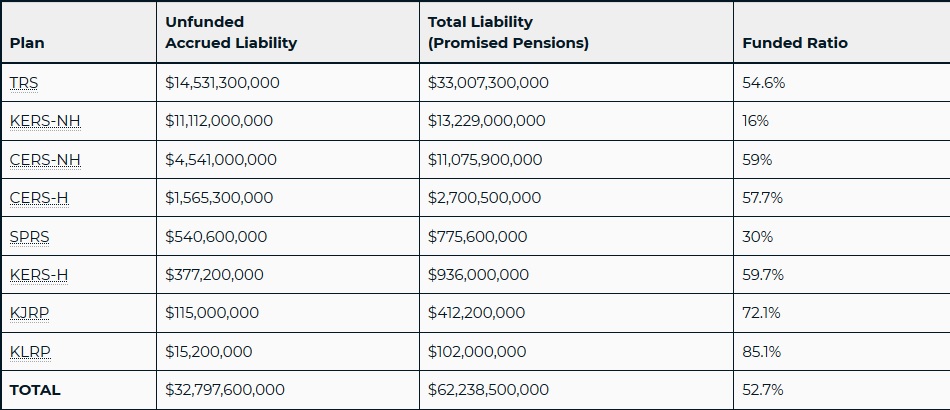
Task: Select the KERS-H plan abbreviation
Action: click(x=39, y=275)
